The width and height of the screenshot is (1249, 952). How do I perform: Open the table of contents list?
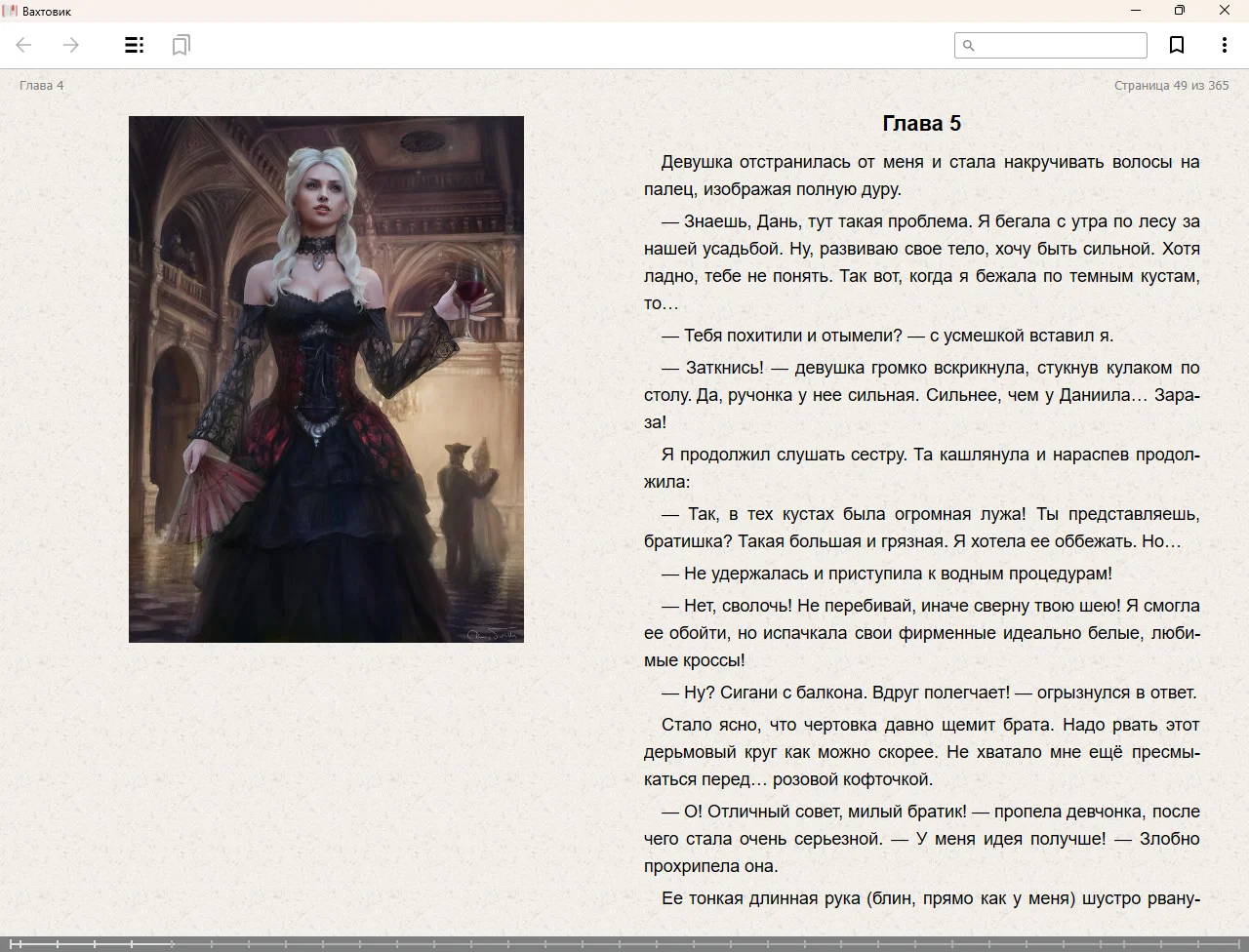[135, 45]
